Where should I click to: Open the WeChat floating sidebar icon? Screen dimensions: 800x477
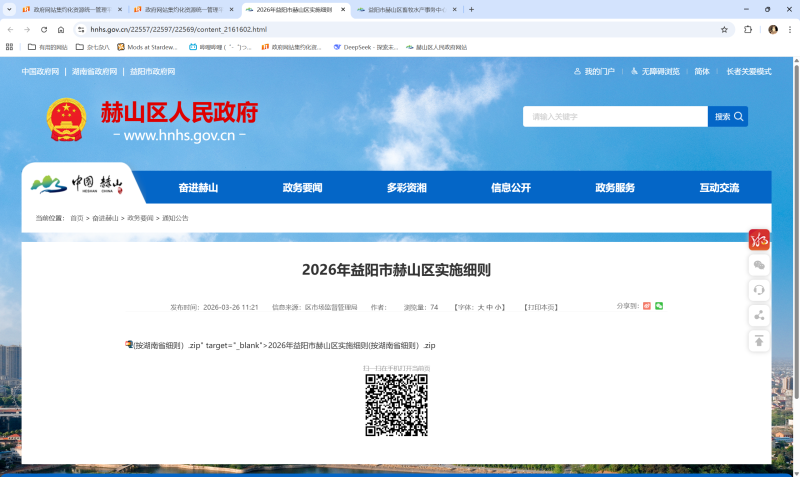[x=759, y=265]
